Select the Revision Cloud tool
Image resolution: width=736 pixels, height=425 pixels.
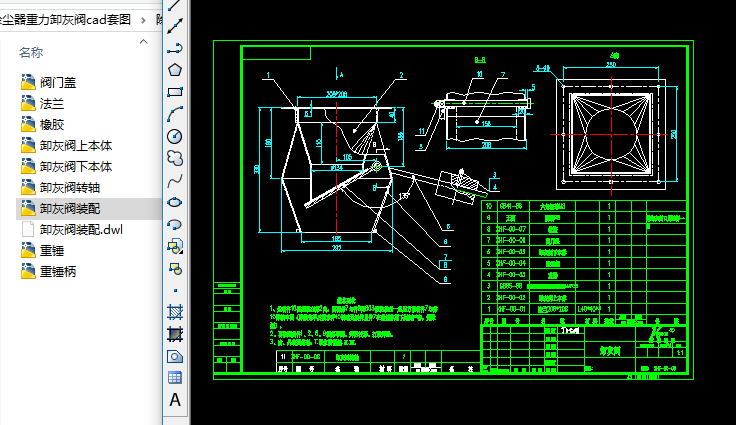(x=175, y=158)
